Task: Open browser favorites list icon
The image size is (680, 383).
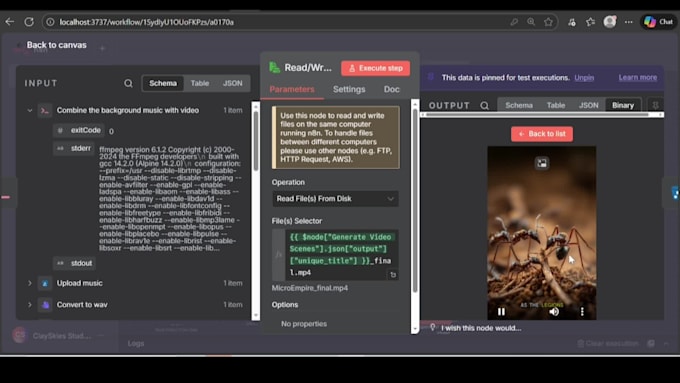Action: tap(590, 22)
